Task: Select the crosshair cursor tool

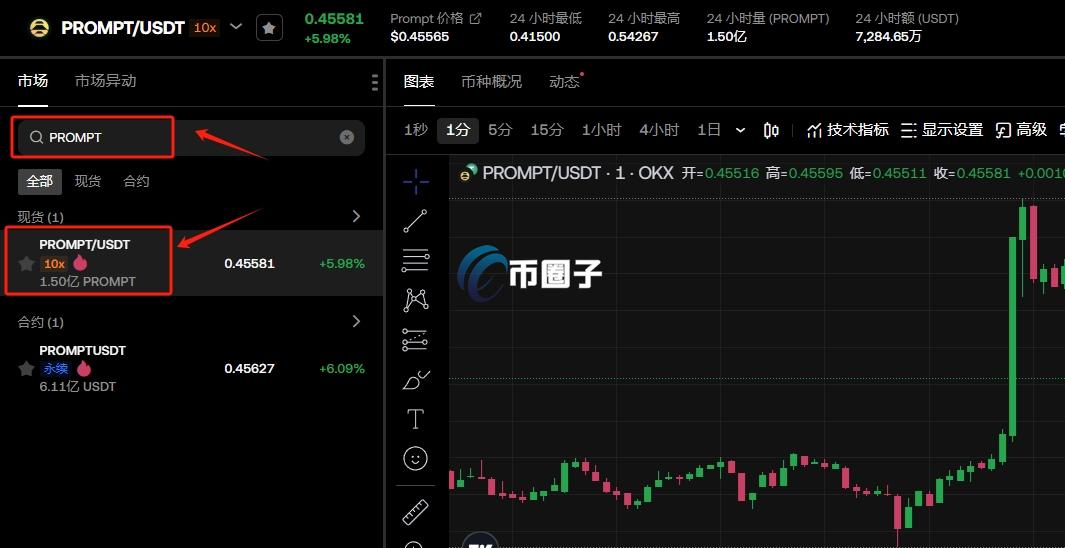Action: 416,181
